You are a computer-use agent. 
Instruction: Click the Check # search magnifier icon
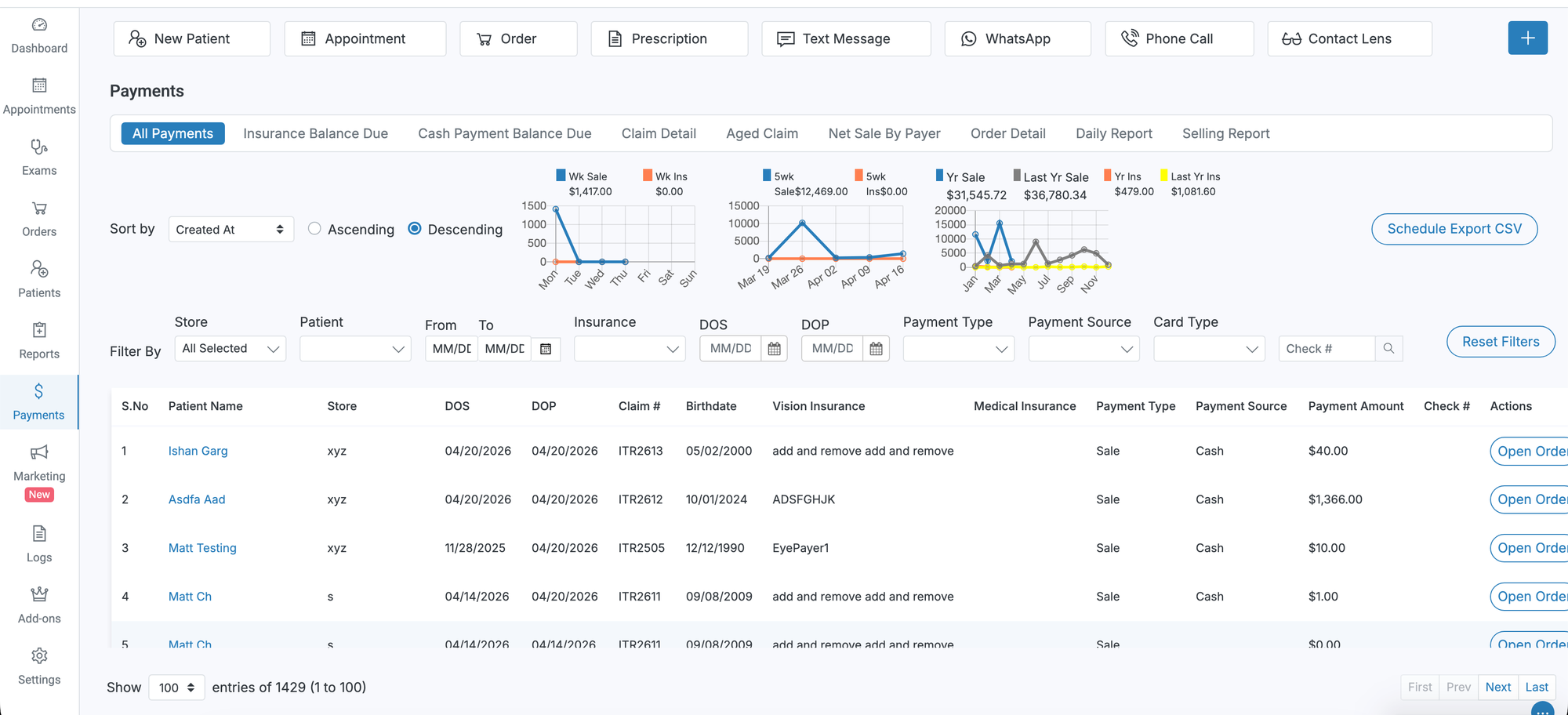1388,348
